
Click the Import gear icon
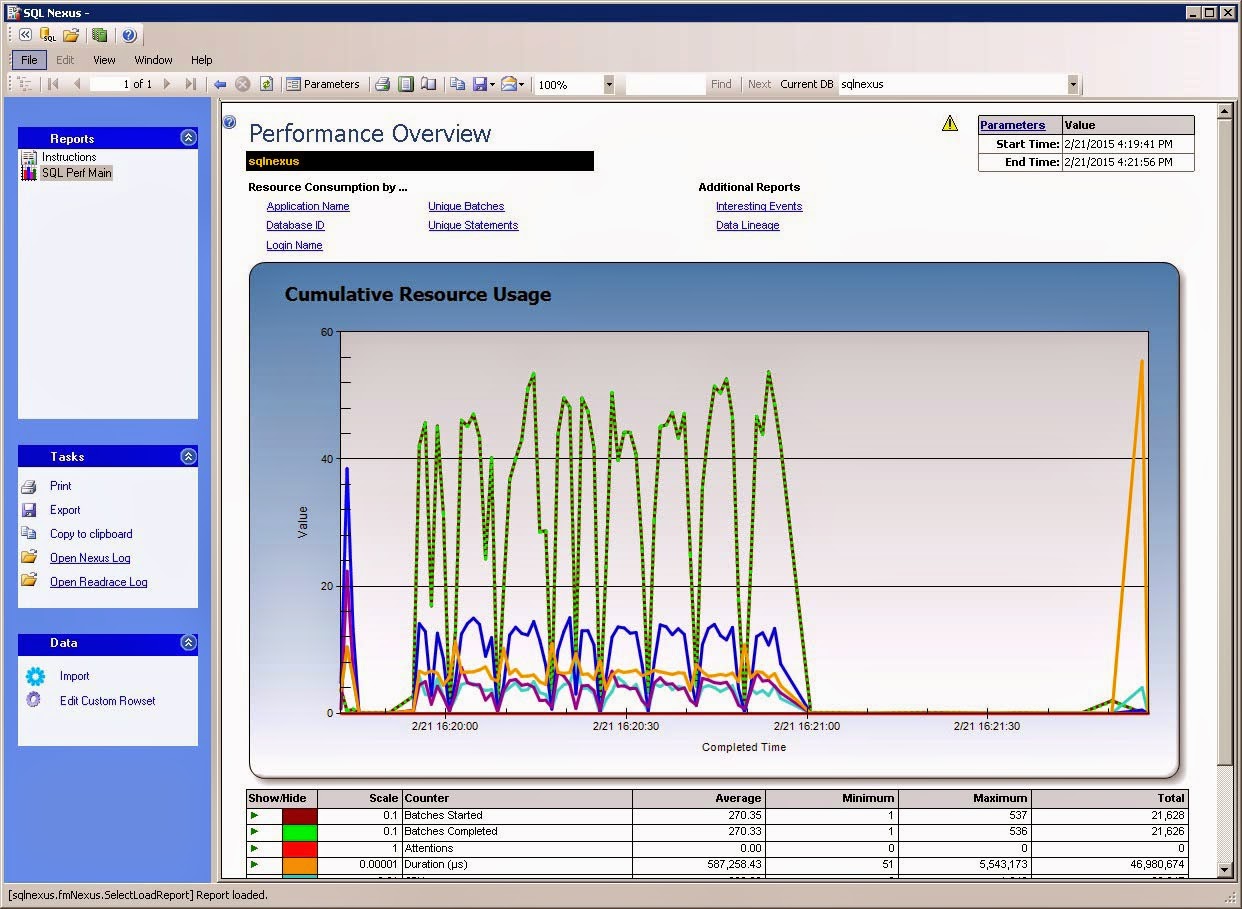coord(35,676)
